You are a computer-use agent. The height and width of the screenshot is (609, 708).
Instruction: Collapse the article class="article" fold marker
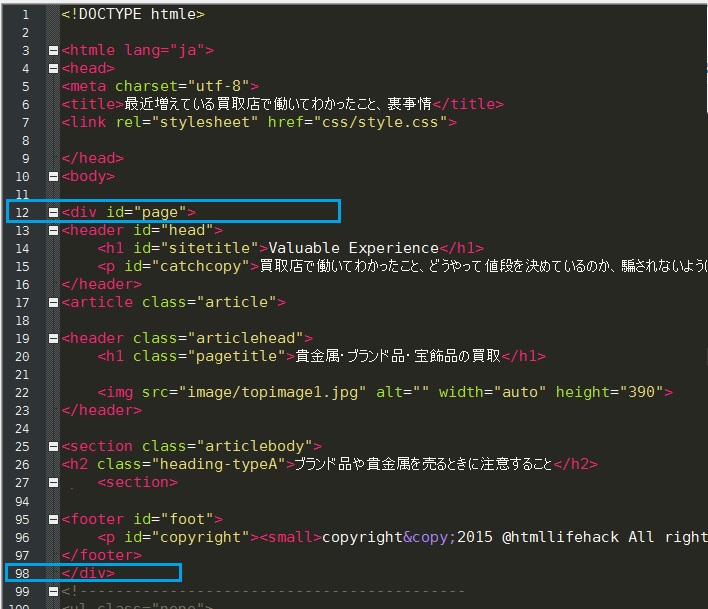pyautogui.click(x=53, y=302)
